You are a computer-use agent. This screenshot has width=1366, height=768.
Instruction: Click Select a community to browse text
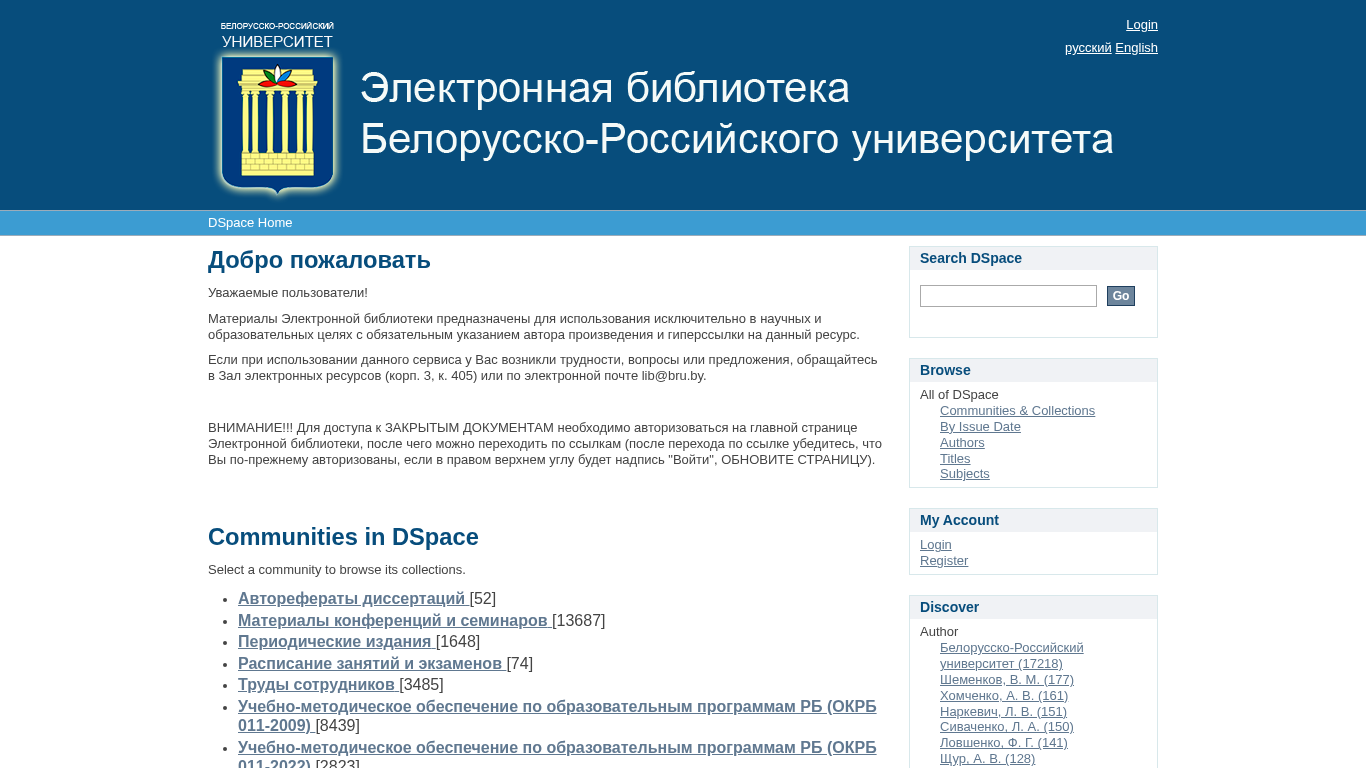click(337, 570)
